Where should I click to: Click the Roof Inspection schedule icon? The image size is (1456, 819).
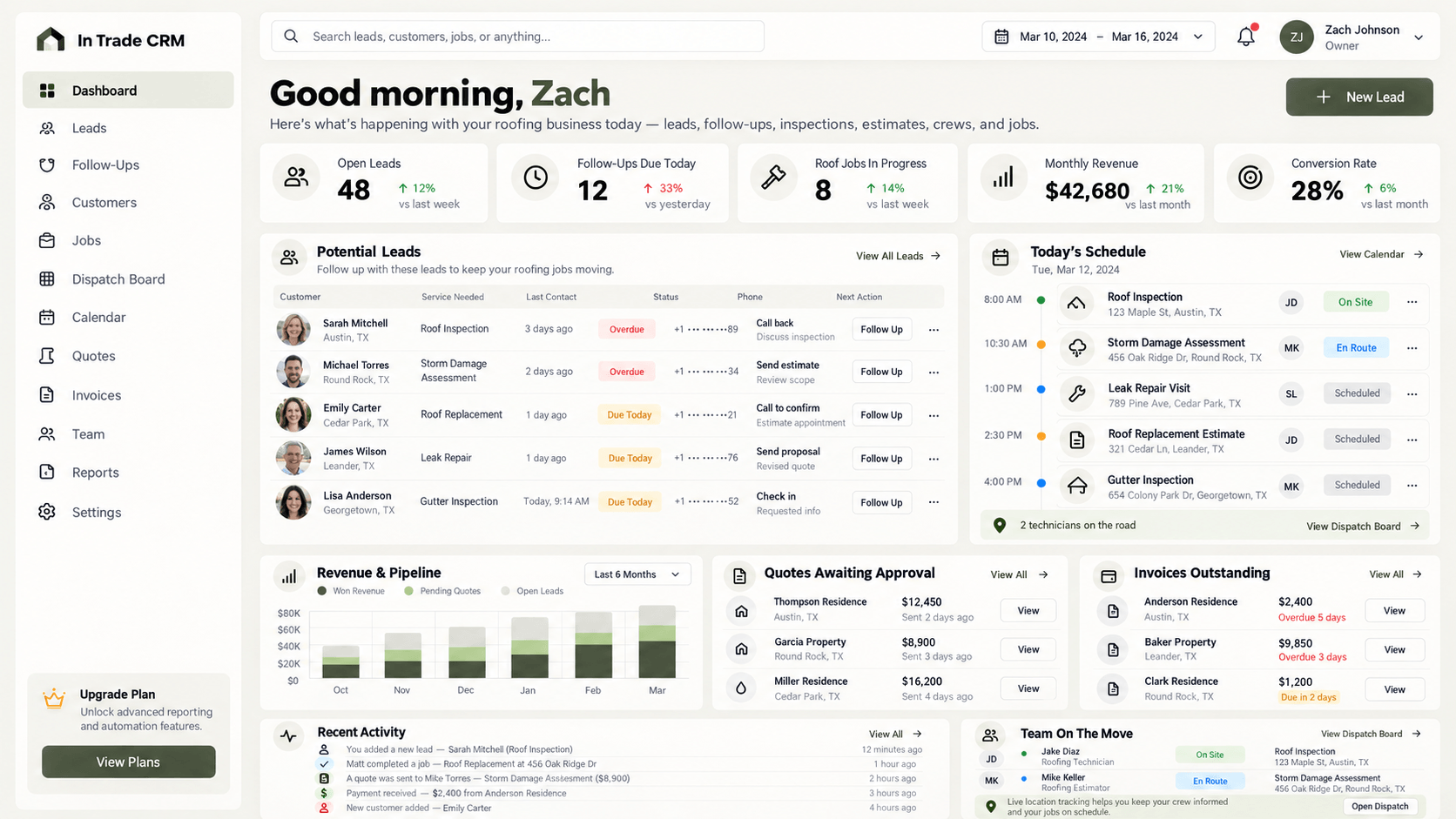pos(1077,303)
